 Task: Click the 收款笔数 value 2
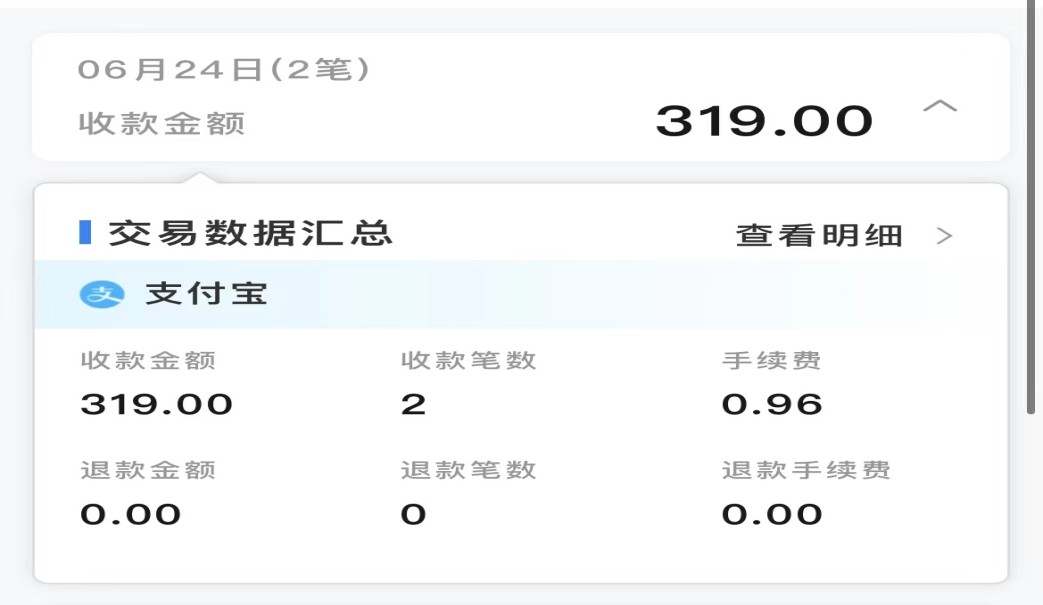(x=413, y=405)
